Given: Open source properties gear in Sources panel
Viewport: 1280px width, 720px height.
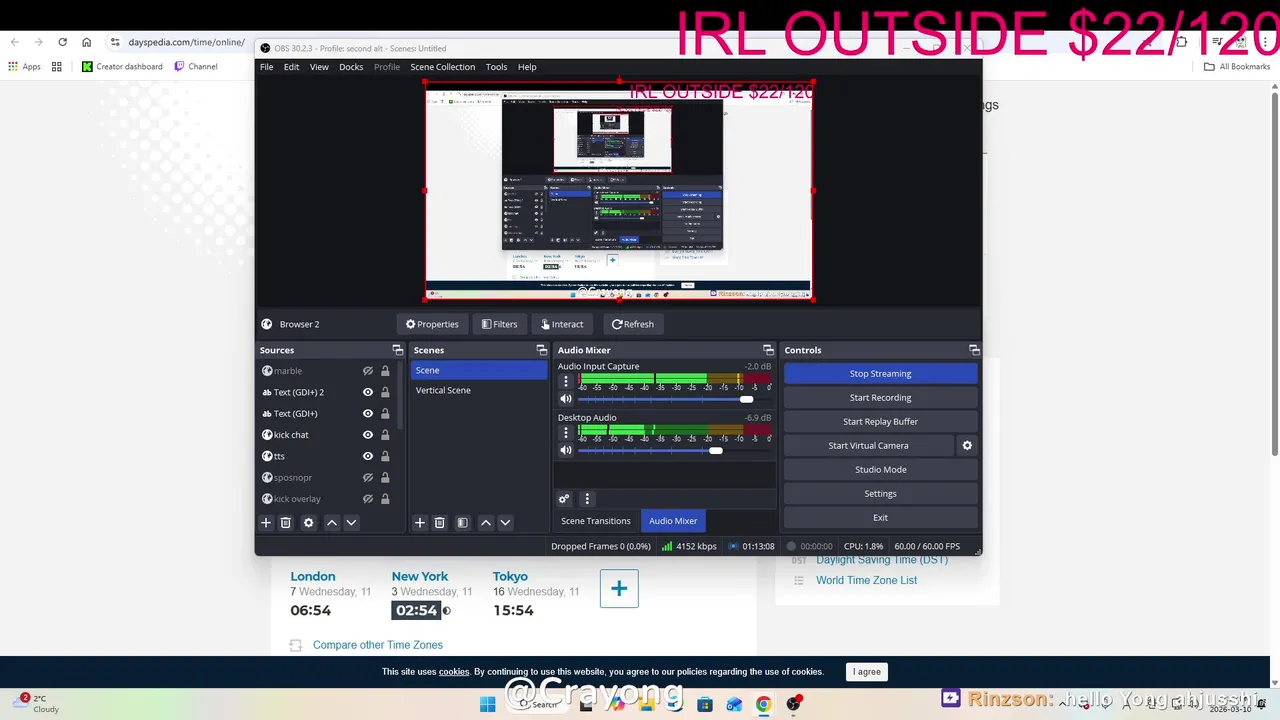Looking at the screenshot, I should coord(308,522).
